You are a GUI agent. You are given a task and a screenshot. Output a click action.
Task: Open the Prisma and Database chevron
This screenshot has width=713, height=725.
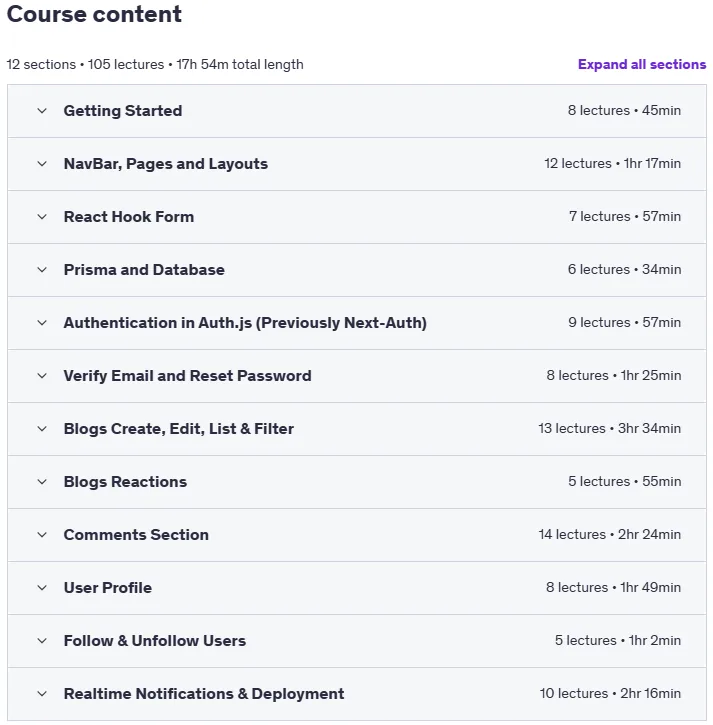[x=42, y=270]
